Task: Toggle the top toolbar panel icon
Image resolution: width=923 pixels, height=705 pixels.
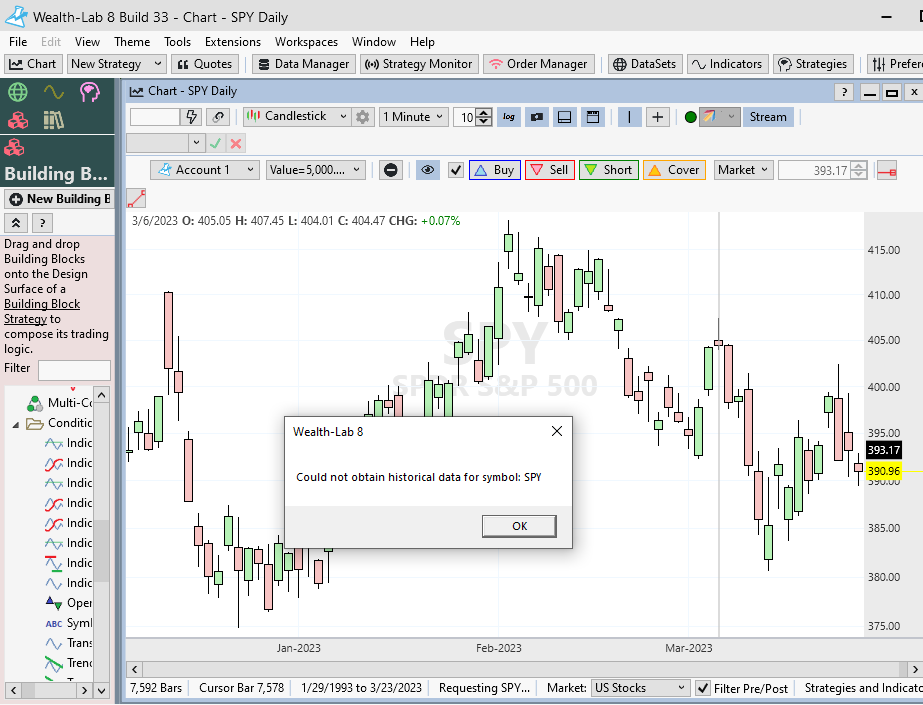Action: pyautogui.click(x=593, y=117)
